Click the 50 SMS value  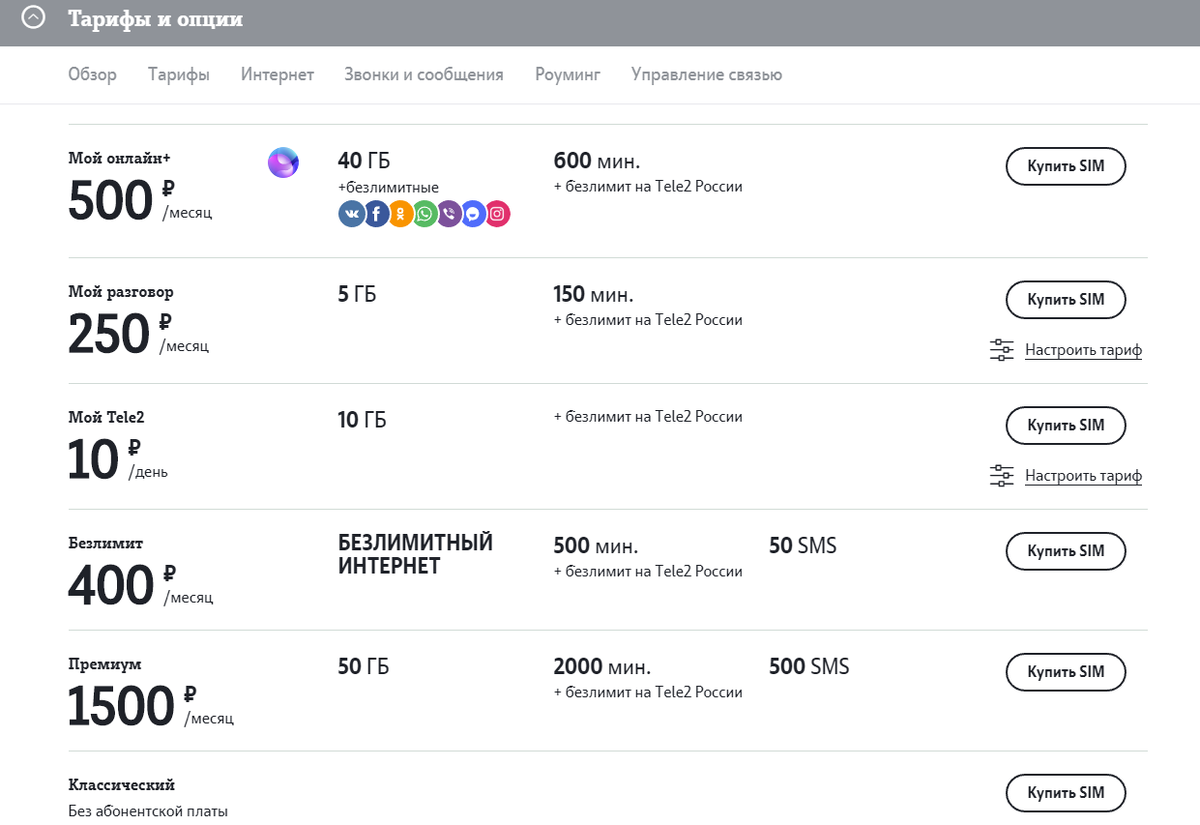(x=803, y=546)
